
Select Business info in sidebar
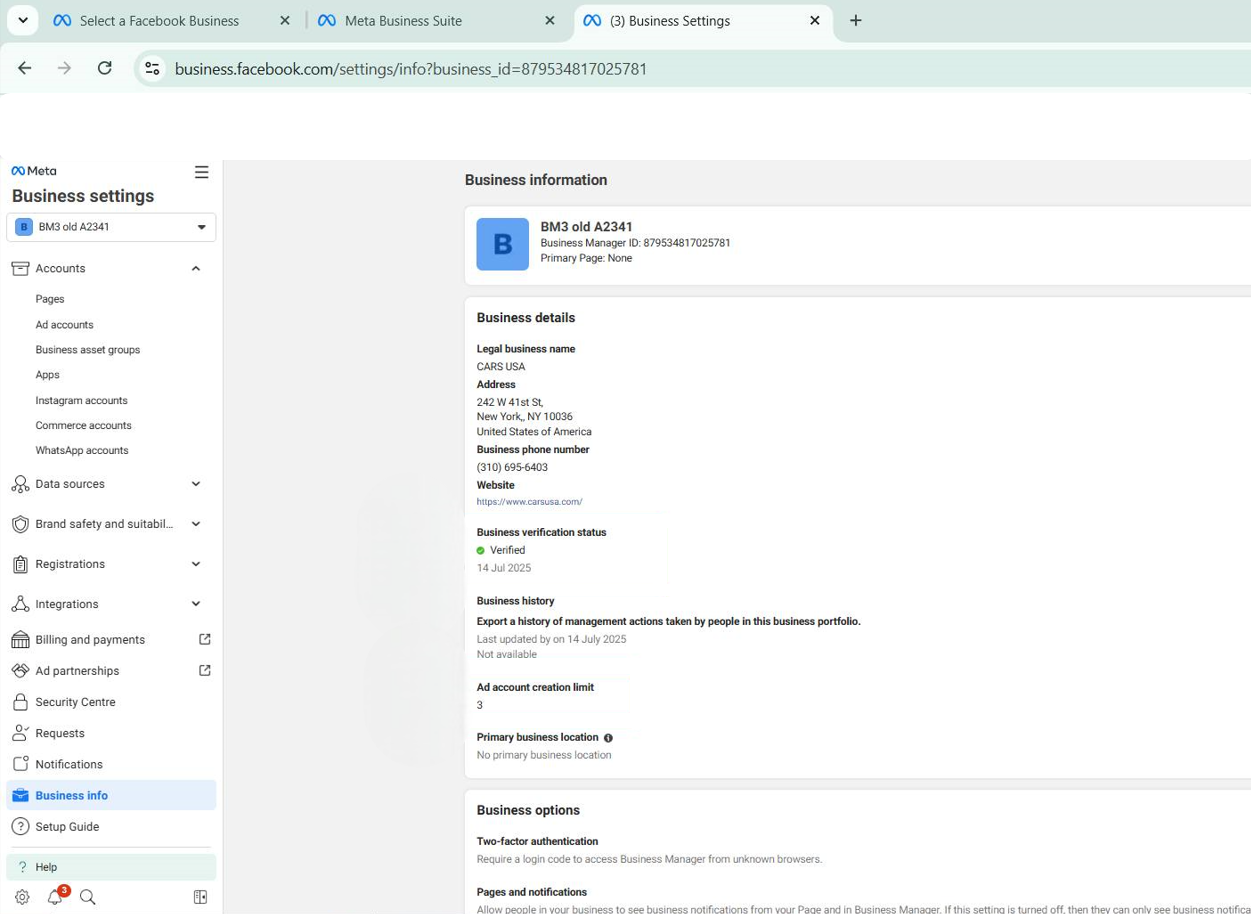[x=111, y=795]
